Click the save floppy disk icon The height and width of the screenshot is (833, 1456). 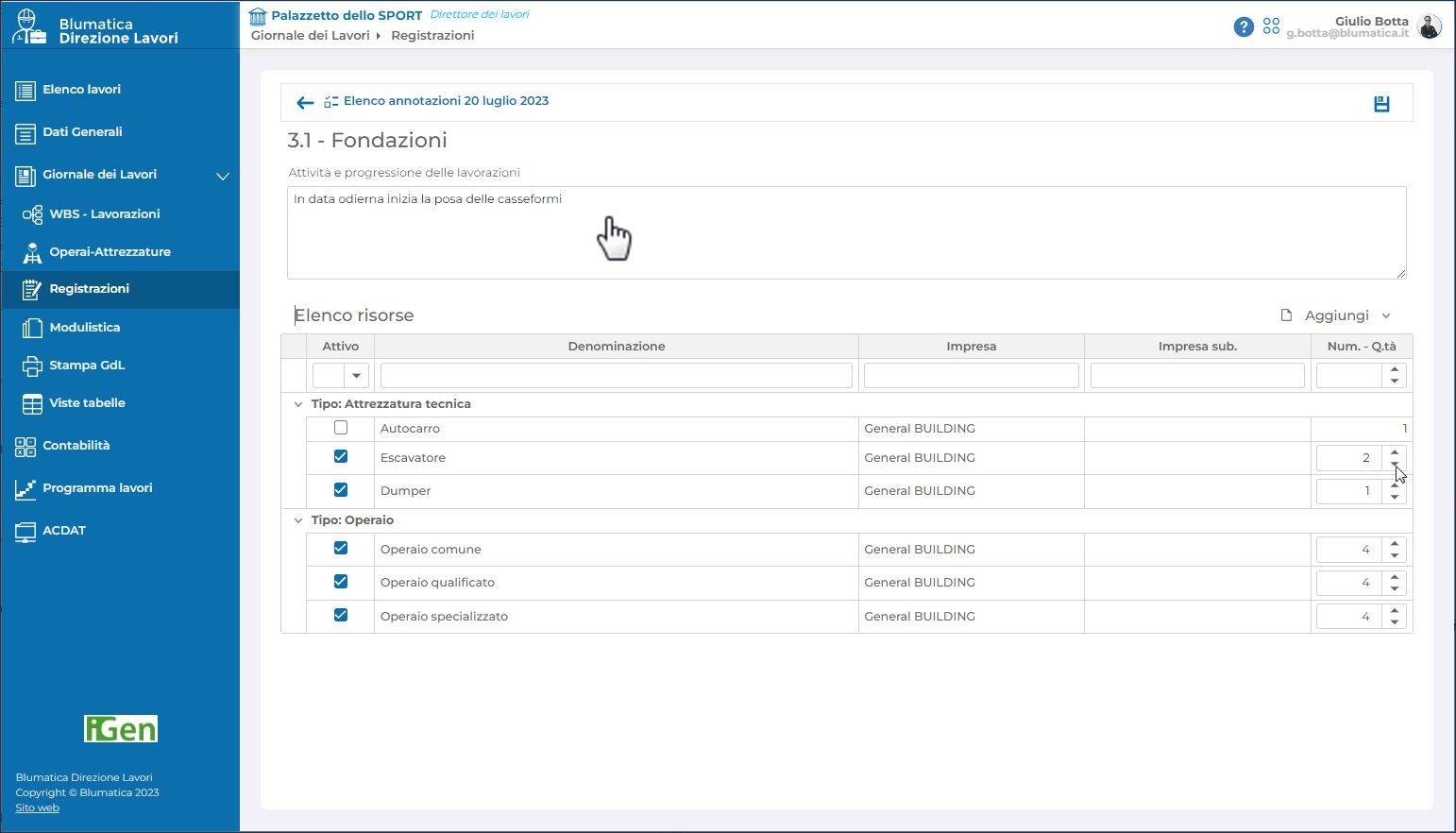pyautogui.click(x=1381, y=104)
